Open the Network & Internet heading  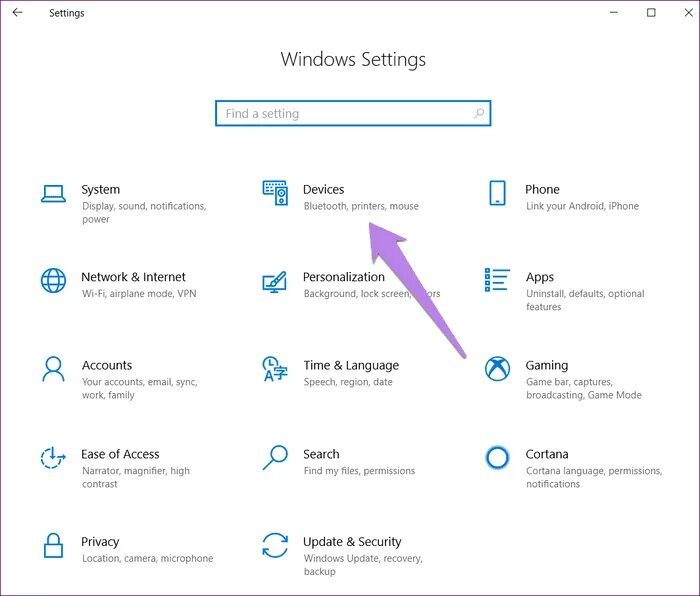point(133,277)
